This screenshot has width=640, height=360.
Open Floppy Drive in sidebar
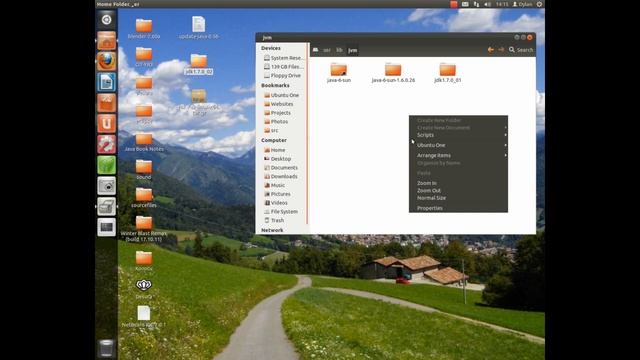pos(283,76)
